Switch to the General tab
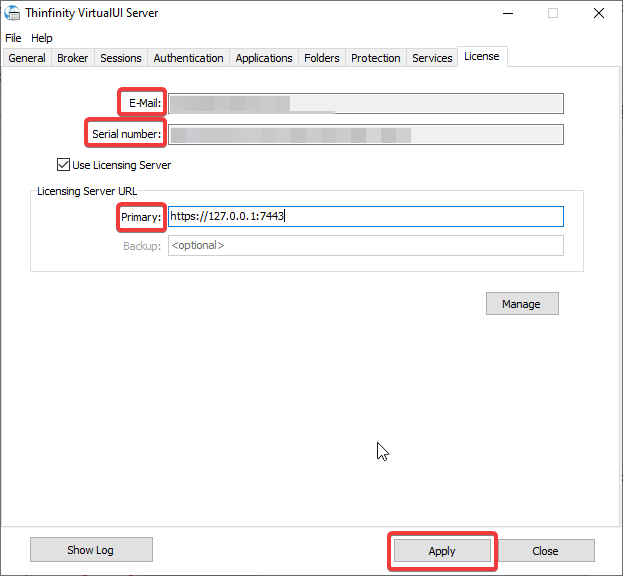The height and width of the screenshot is (576, 623). pos(27,58)
